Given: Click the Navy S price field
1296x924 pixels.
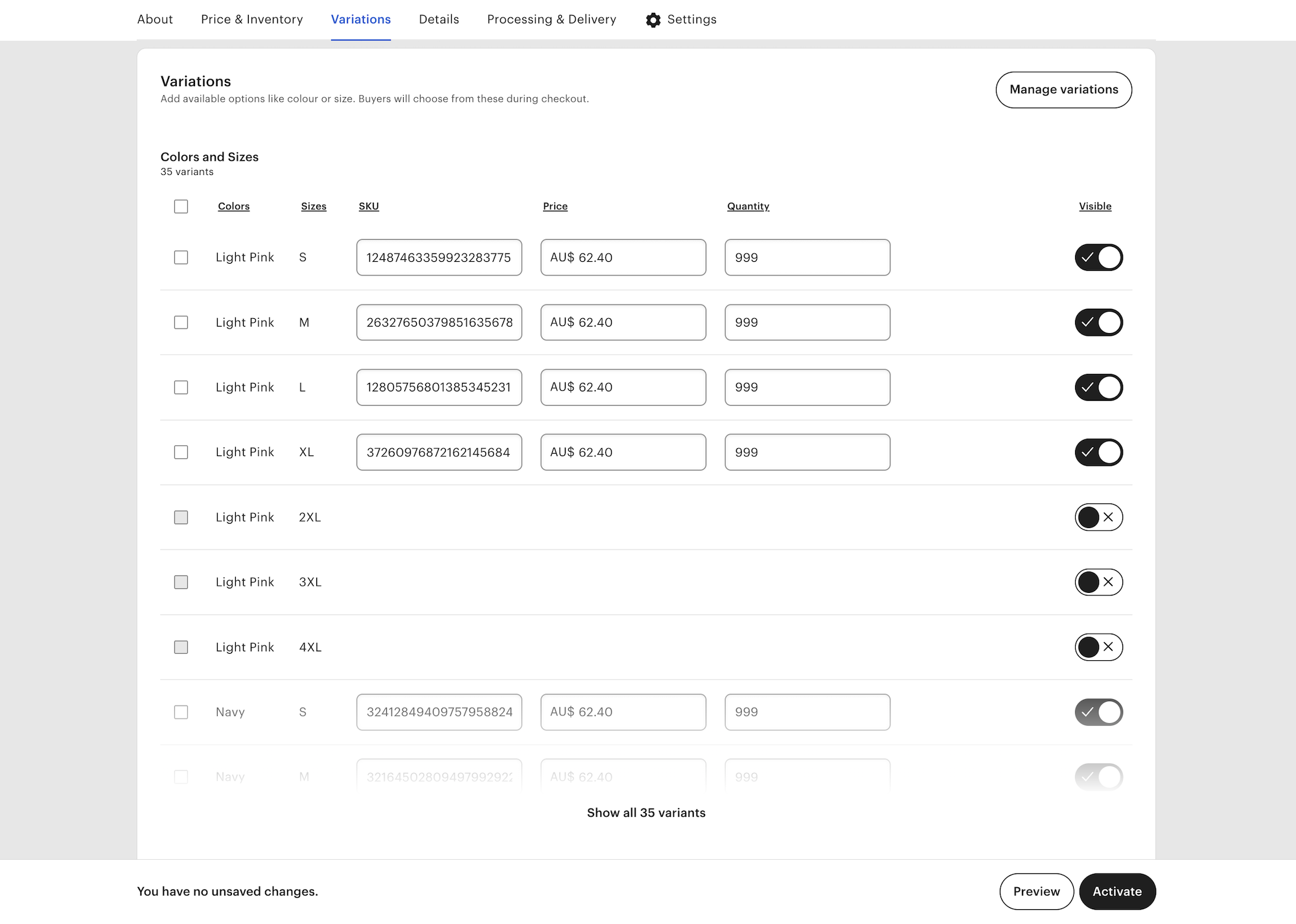Looking at the screenshot, I should coord(623,711).
